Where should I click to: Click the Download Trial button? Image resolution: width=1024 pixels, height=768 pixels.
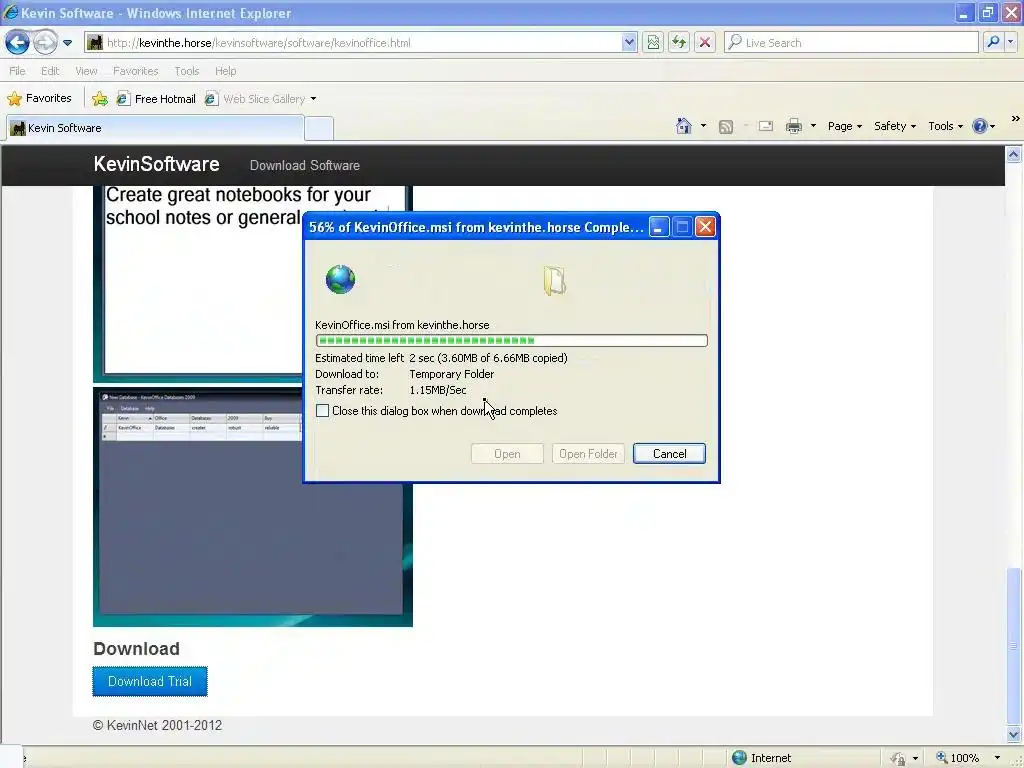click(150, 681)
